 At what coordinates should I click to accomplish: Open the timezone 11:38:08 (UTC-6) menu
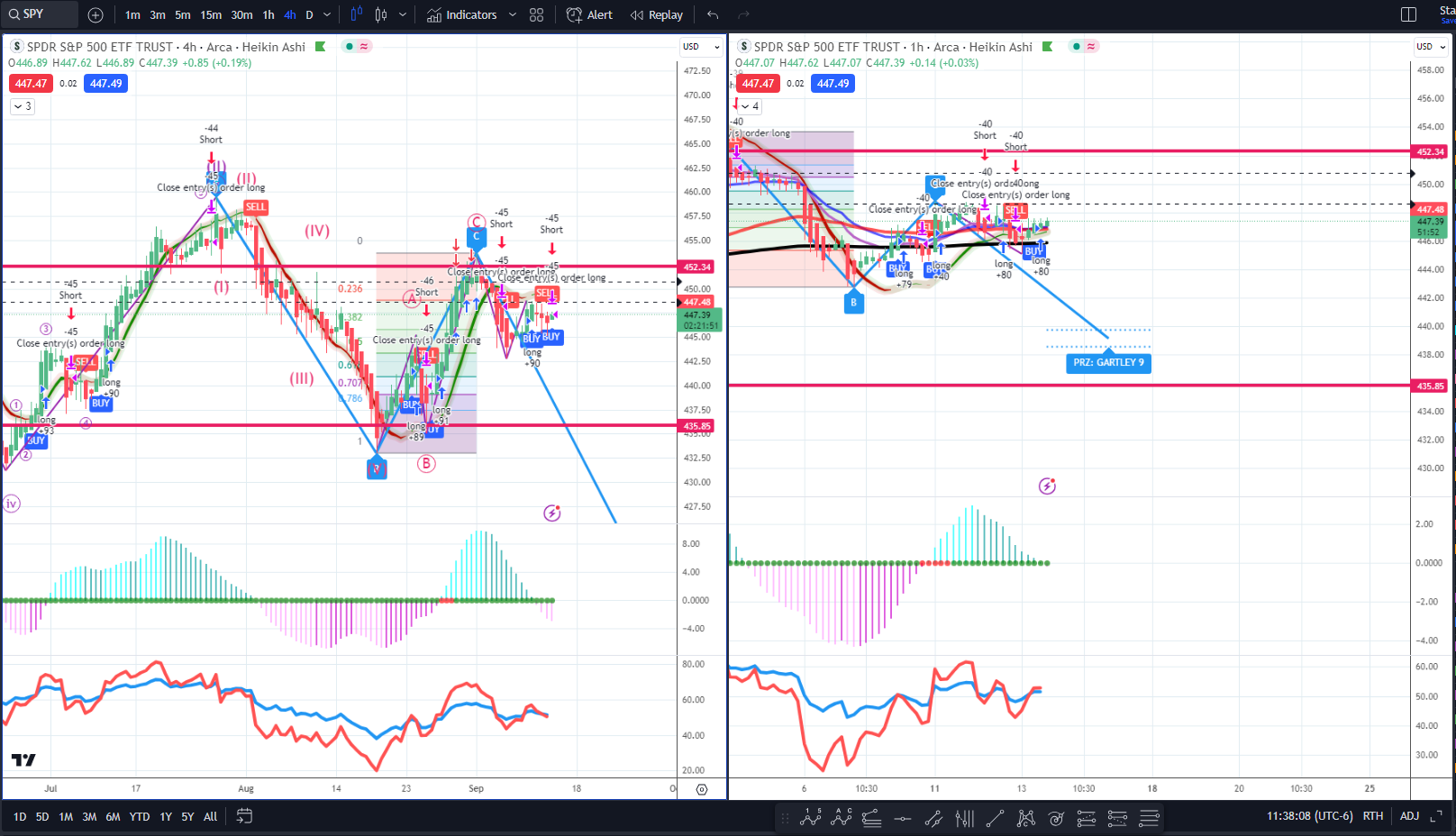(x=1309, y=816)
